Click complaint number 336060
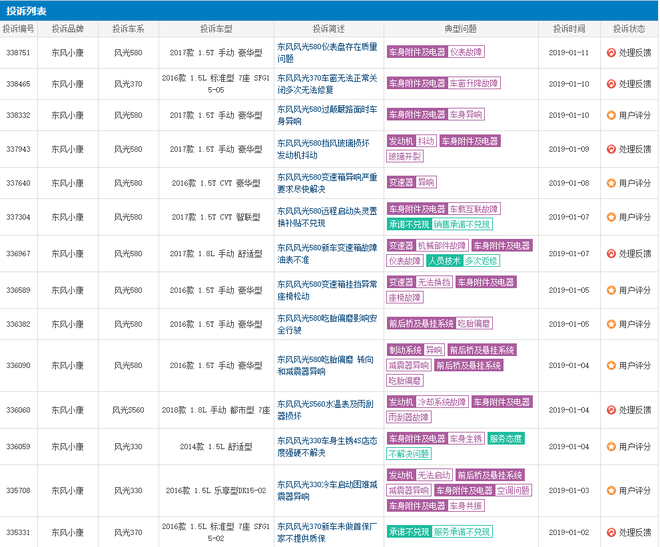The width and height of the screenshot is (660, 547). tap(18, 410)
